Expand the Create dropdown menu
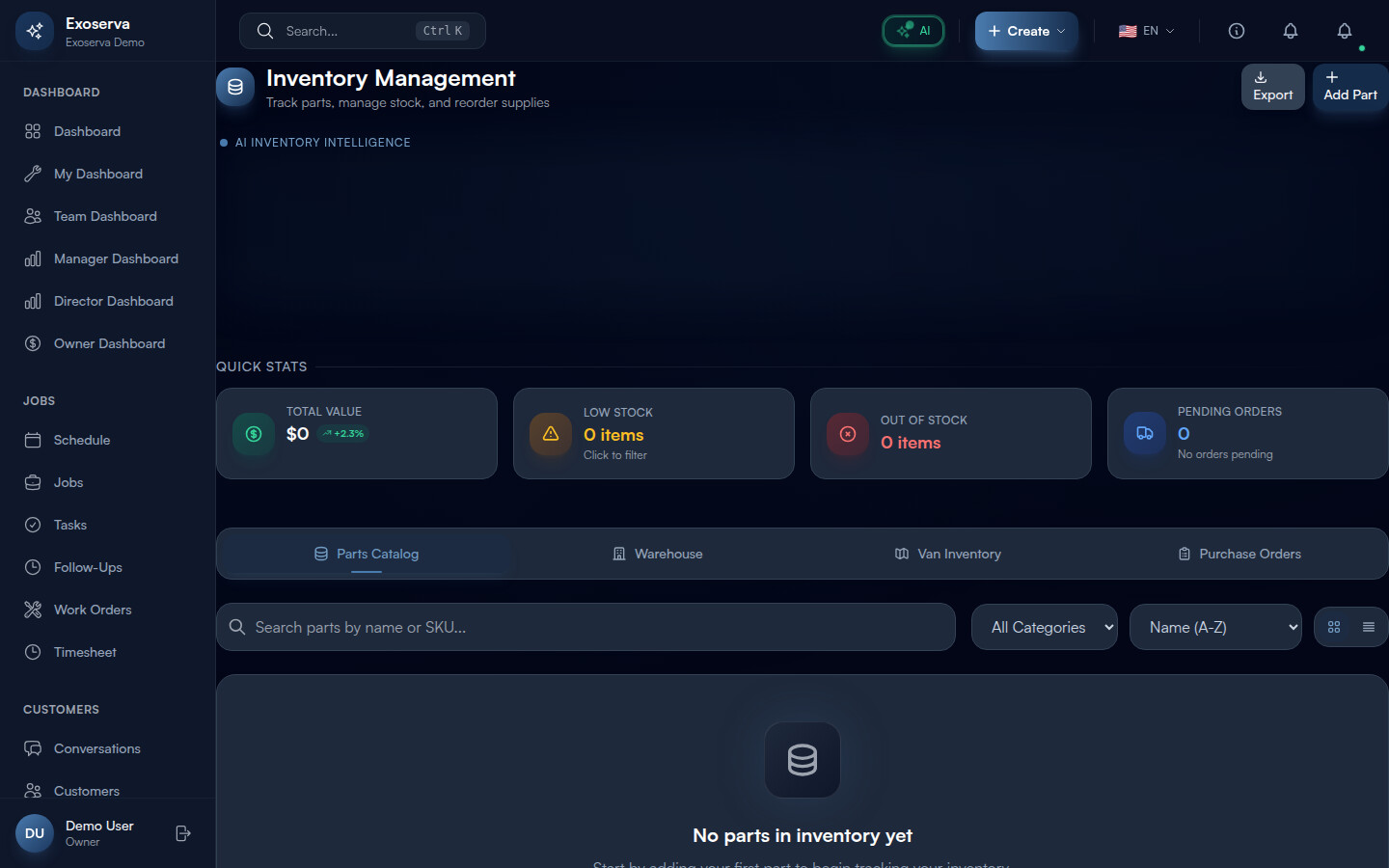1389x868 pixels. (1026, 31)
